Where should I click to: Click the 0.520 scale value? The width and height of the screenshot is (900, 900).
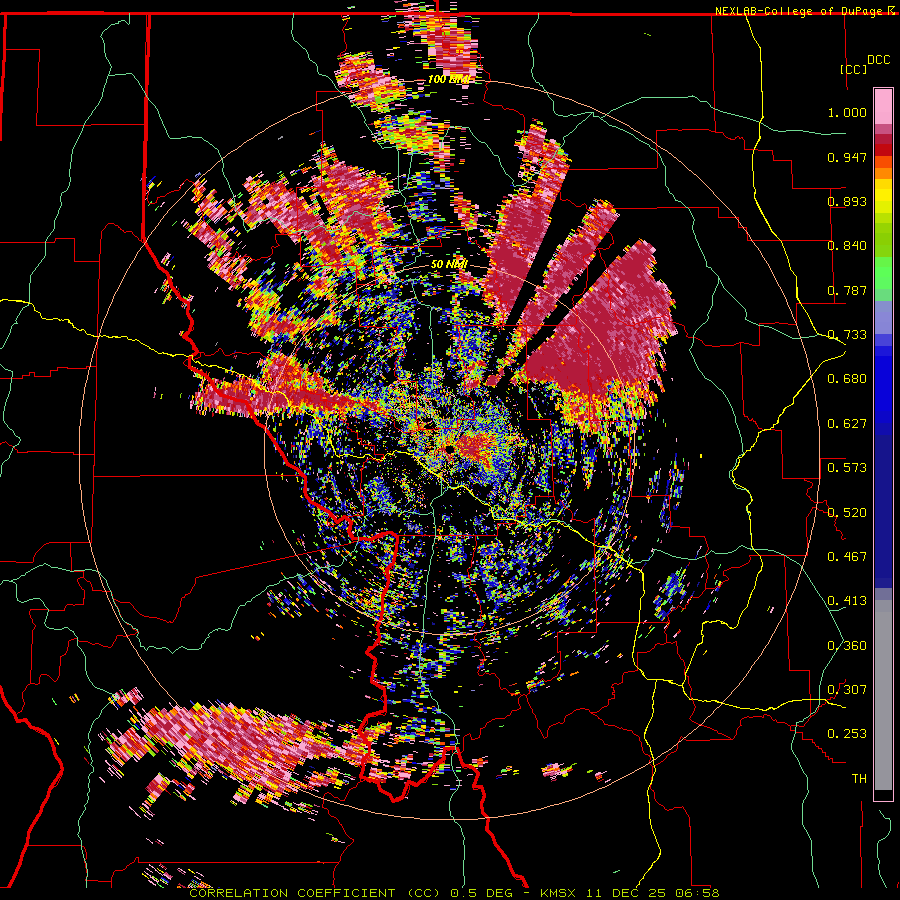pos(847,513)
